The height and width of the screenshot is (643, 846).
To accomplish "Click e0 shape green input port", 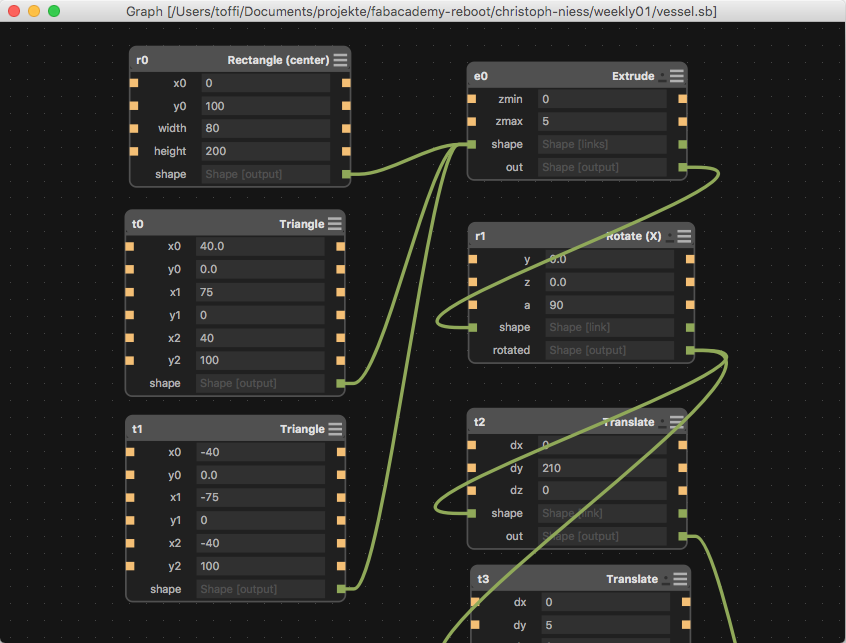I will click(472, 144).
